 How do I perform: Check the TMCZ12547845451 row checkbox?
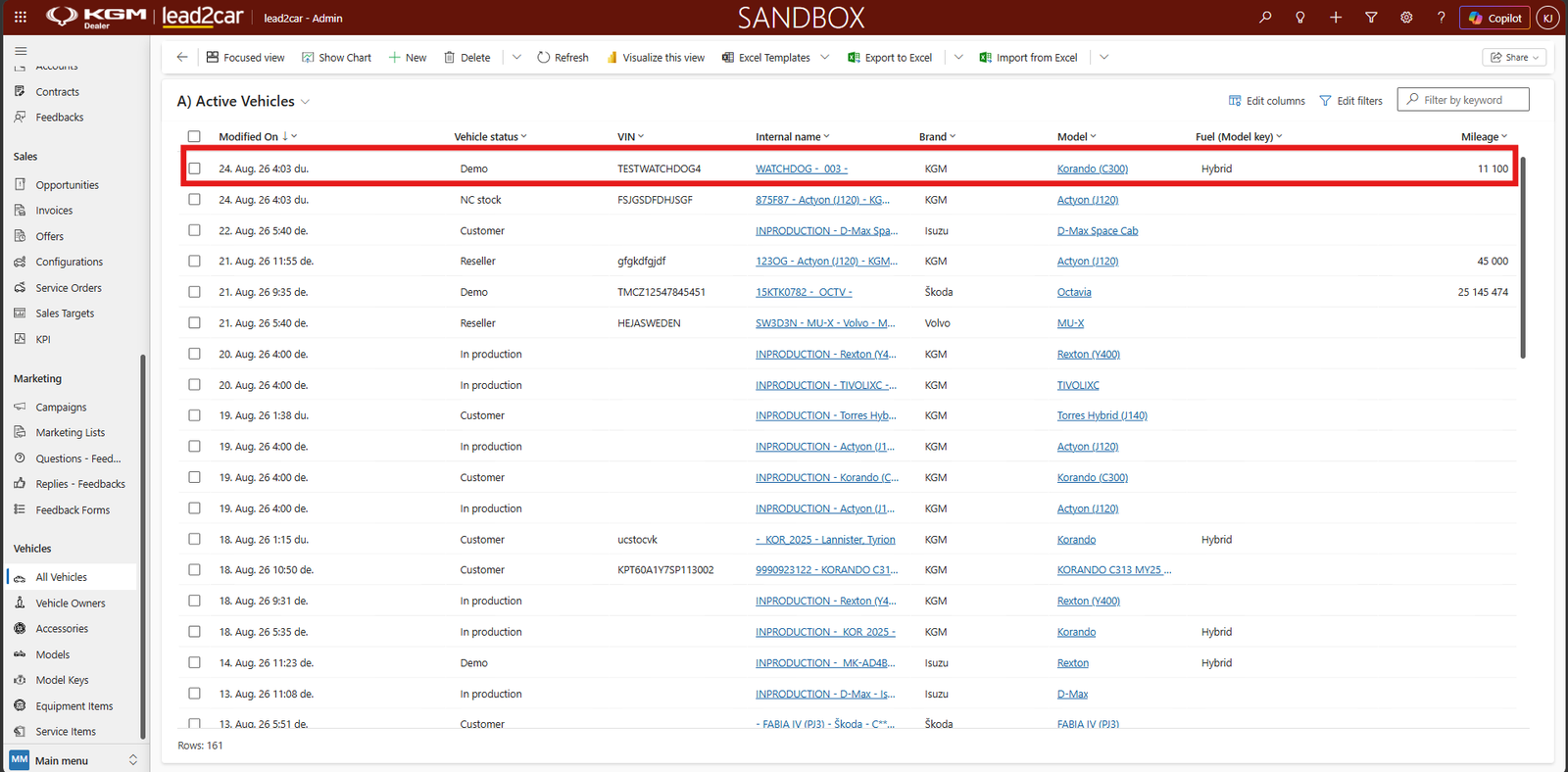tap(194, 292)
